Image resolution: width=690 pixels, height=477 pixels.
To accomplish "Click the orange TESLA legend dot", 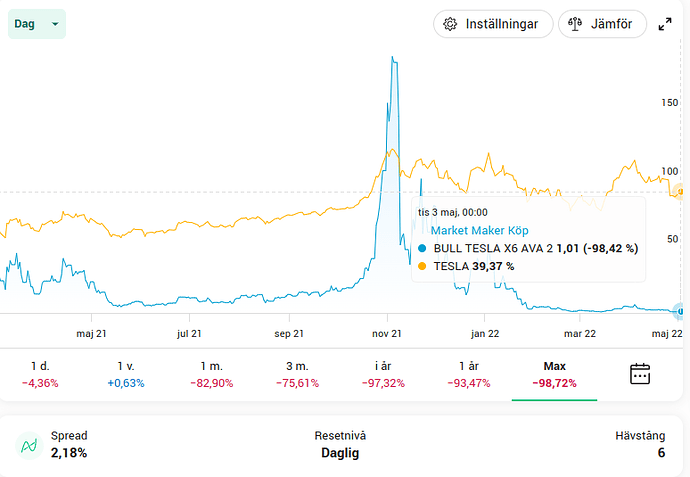I will [422, 266].
